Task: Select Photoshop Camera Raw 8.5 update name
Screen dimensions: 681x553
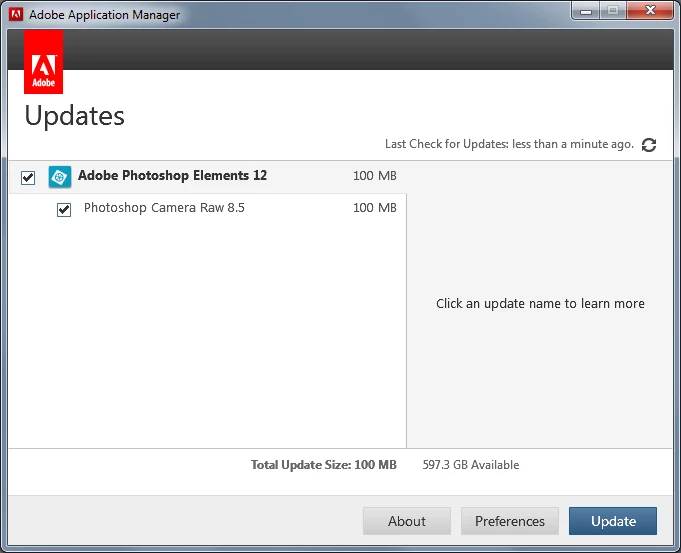Action: [x=164, y=208]
